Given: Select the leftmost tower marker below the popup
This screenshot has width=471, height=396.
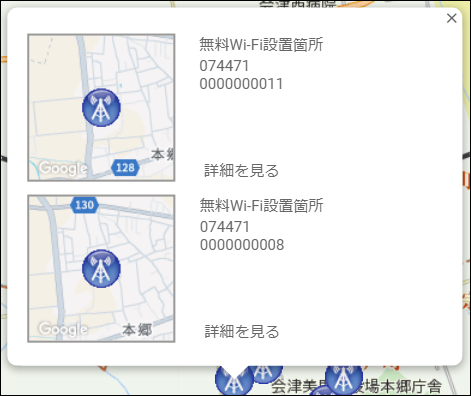Looking at the screenshot, I should coord(234,381).
